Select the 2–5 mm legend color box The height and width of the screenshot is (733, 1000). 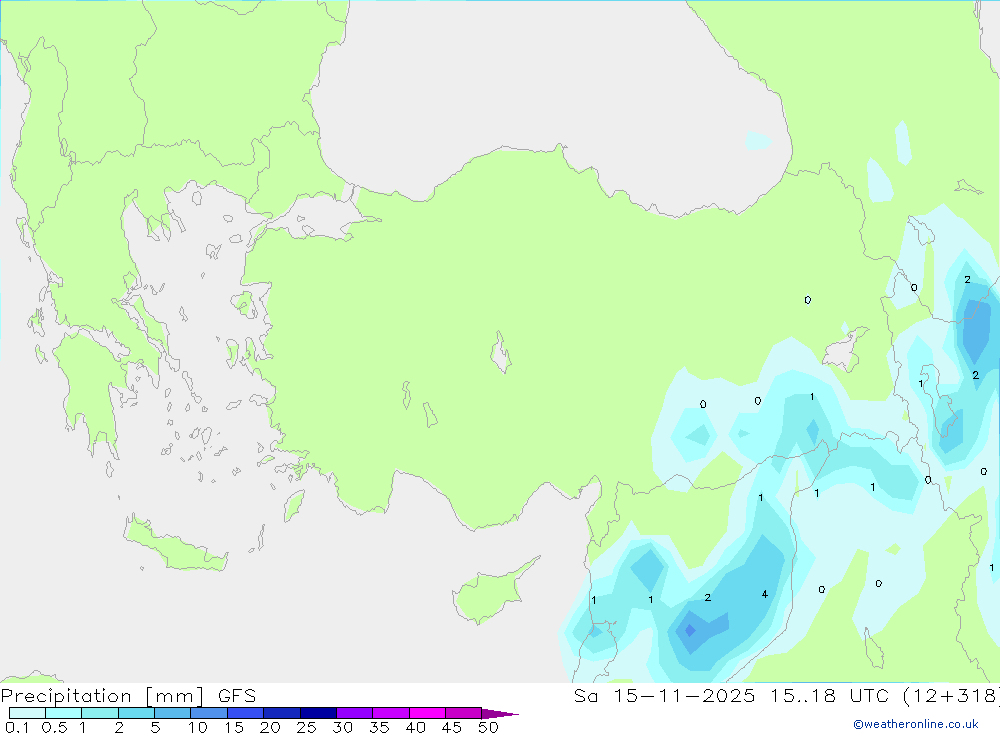136,713
